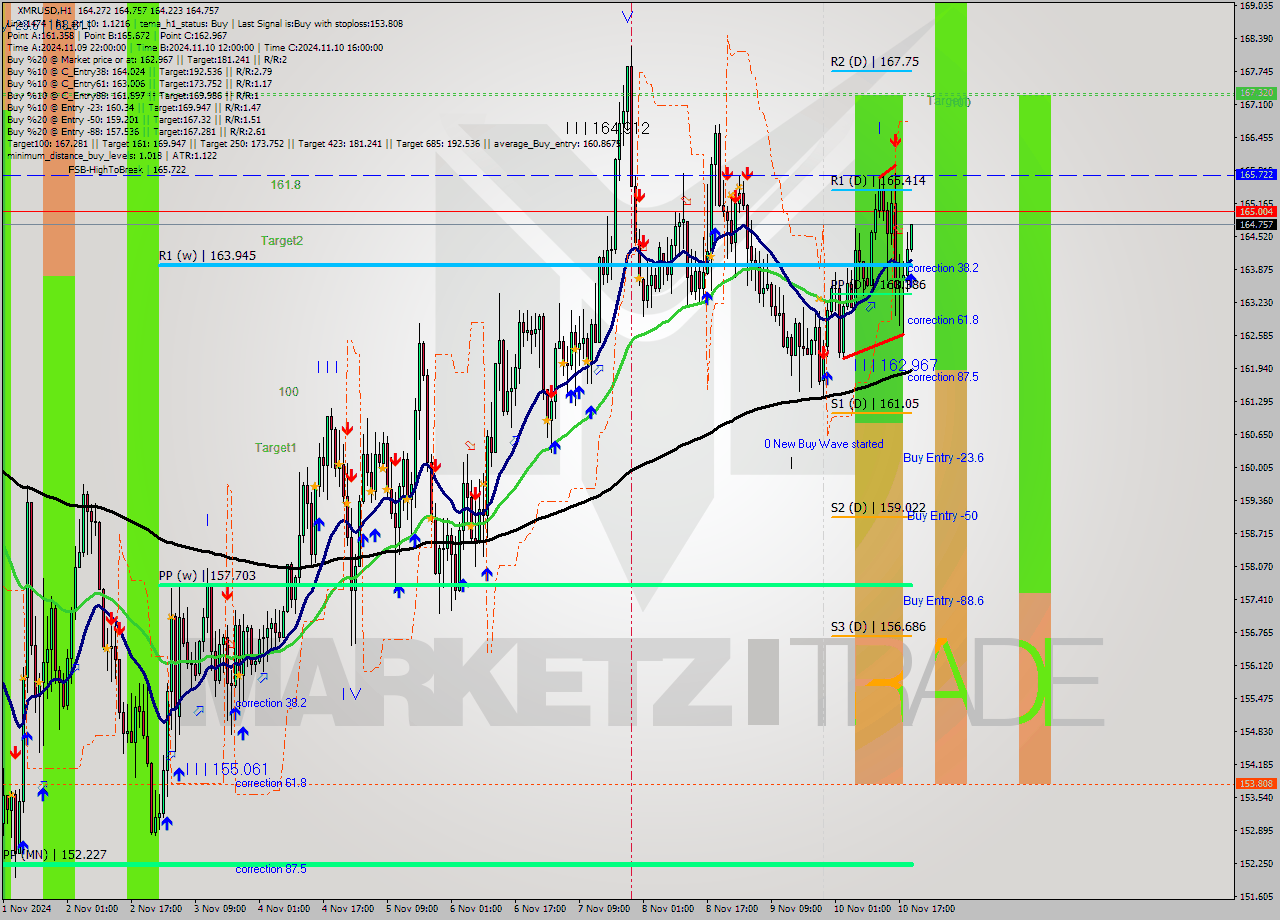Click the 1 Nov 2024 time label

(x=26, y=909)
